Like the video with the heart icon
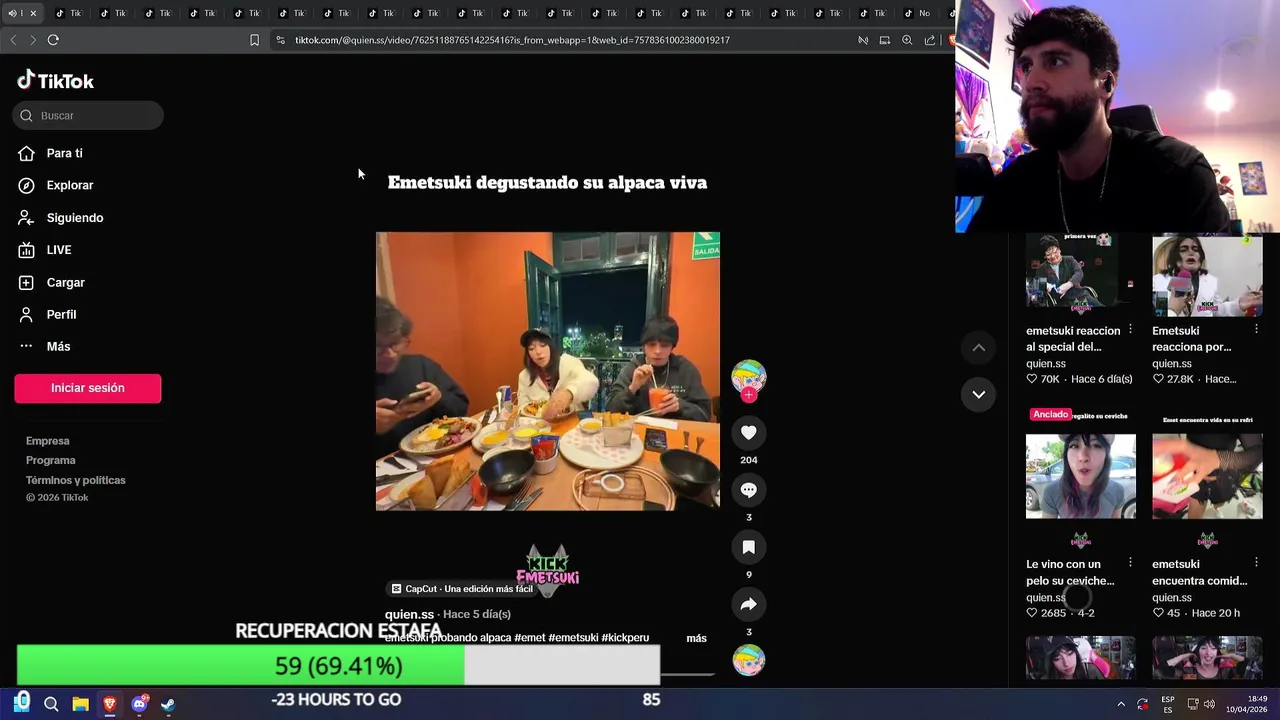This screenshot has width=1280, height=720. pos(748,432)
